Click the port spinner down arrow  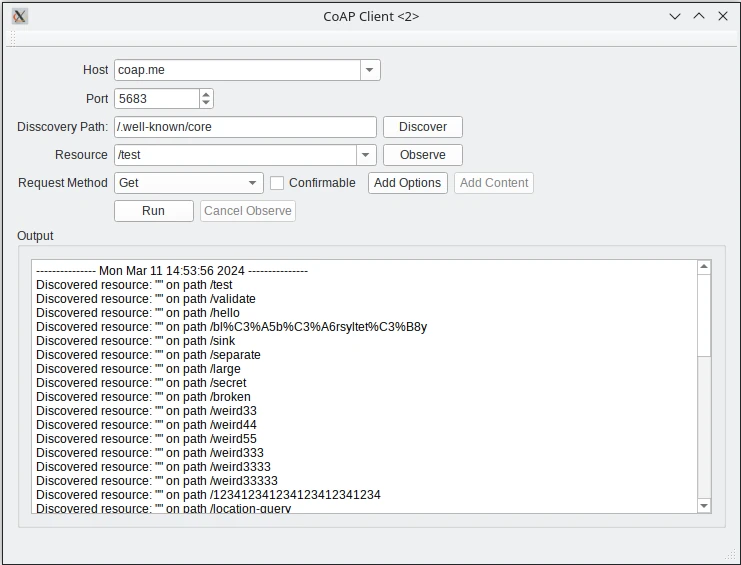coord(206,103)
